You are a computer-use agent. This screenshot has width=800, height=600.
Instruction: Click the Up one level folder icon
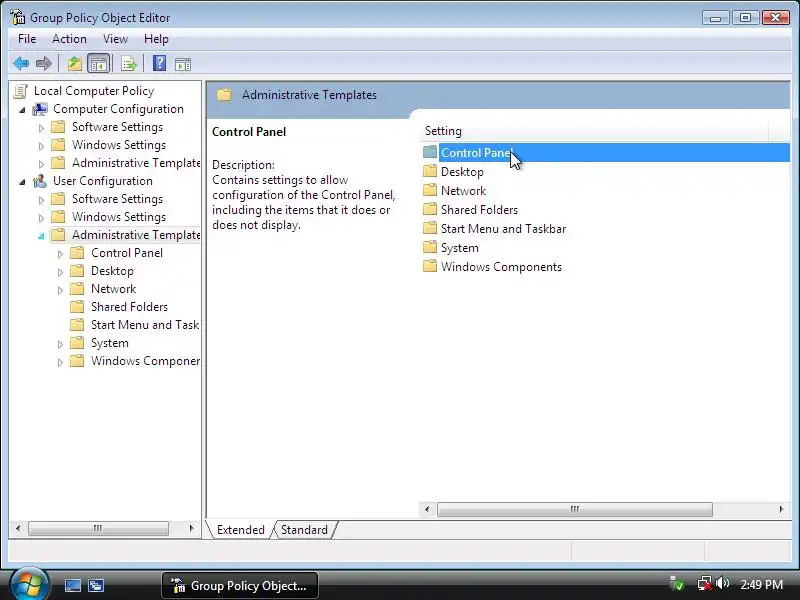pyautogui.click(x=75, y=64)
